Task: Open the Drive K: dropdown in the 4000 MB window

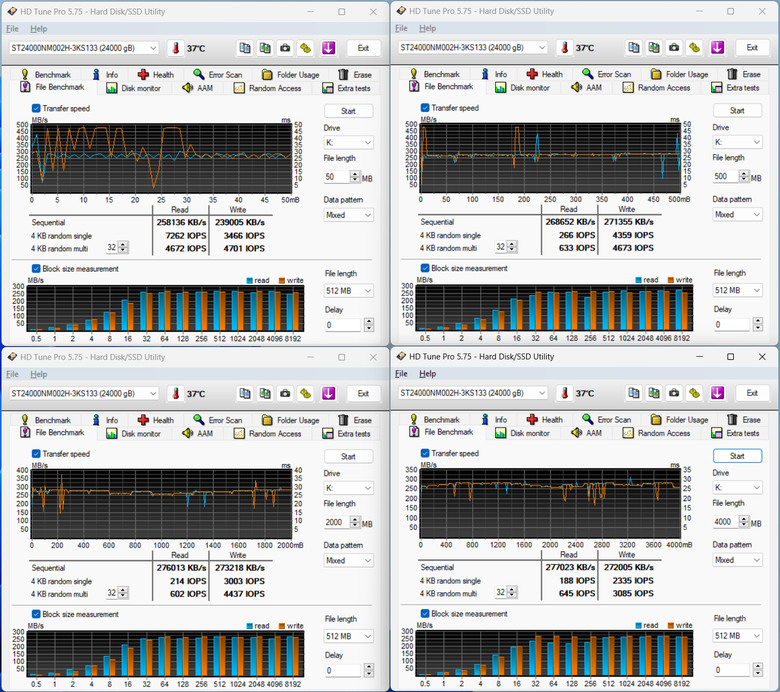Action: [737, 488]
